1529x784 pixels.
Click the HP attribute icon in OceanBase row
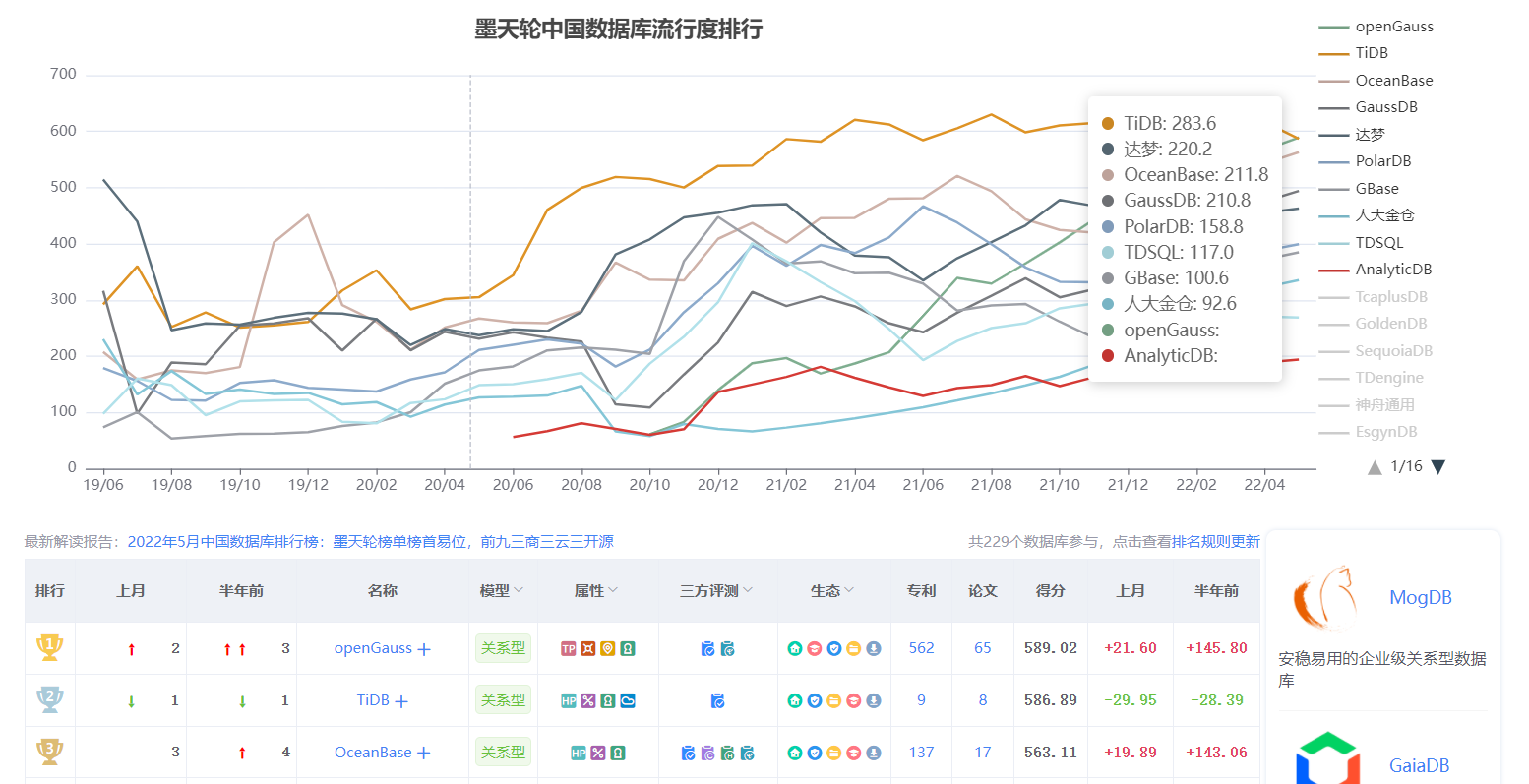click(x=579, y=753)
